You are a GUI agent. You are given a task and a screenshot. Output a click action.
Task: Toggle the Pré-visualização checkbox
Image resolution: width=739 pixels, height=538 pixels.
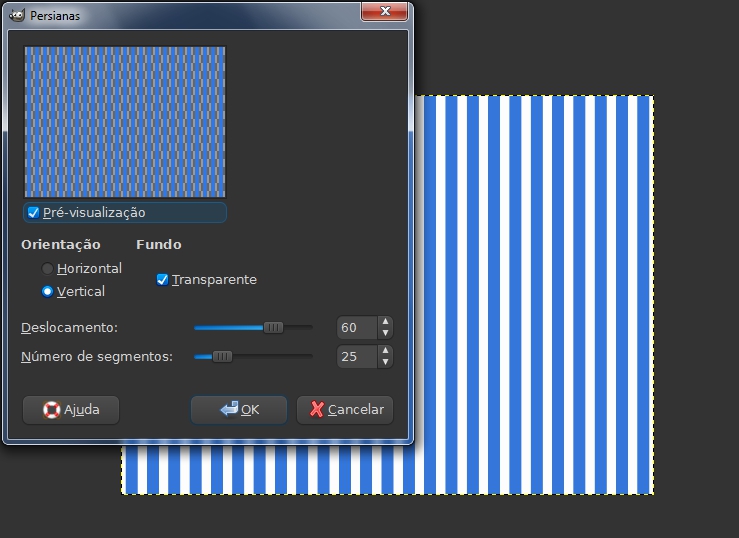33,212
